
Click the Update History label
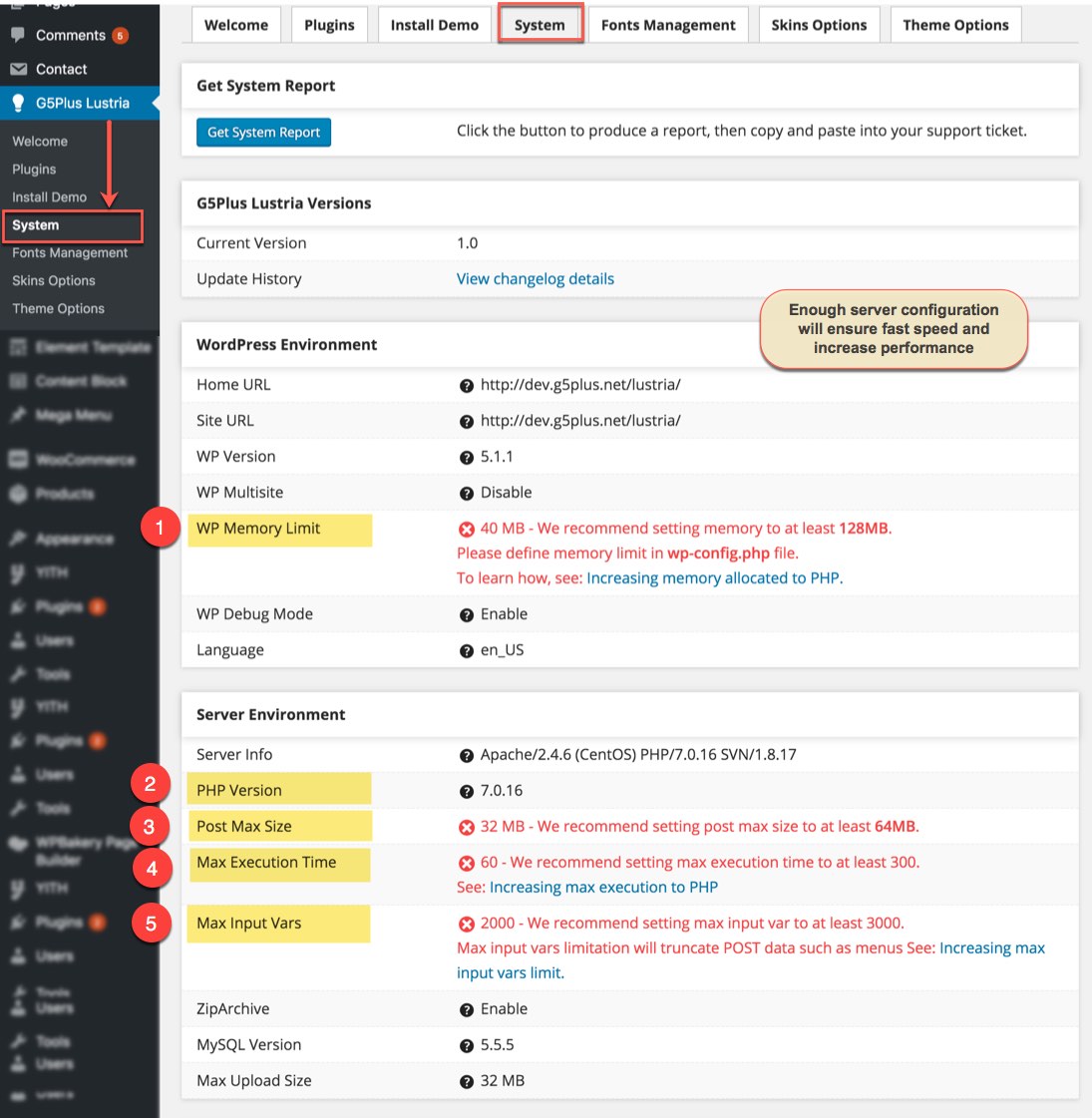(x=248, y=279)
